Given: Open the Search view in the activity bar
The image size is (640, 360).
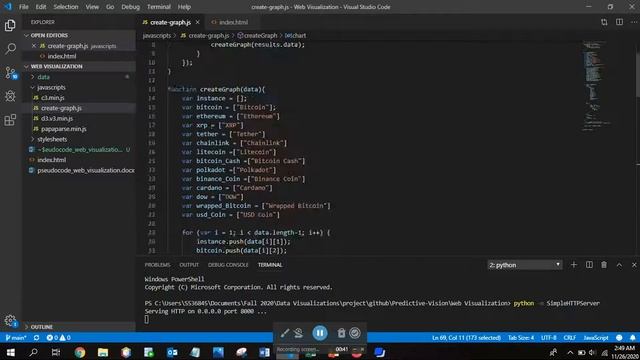Looking at the screenshot, I should [10, 49].
